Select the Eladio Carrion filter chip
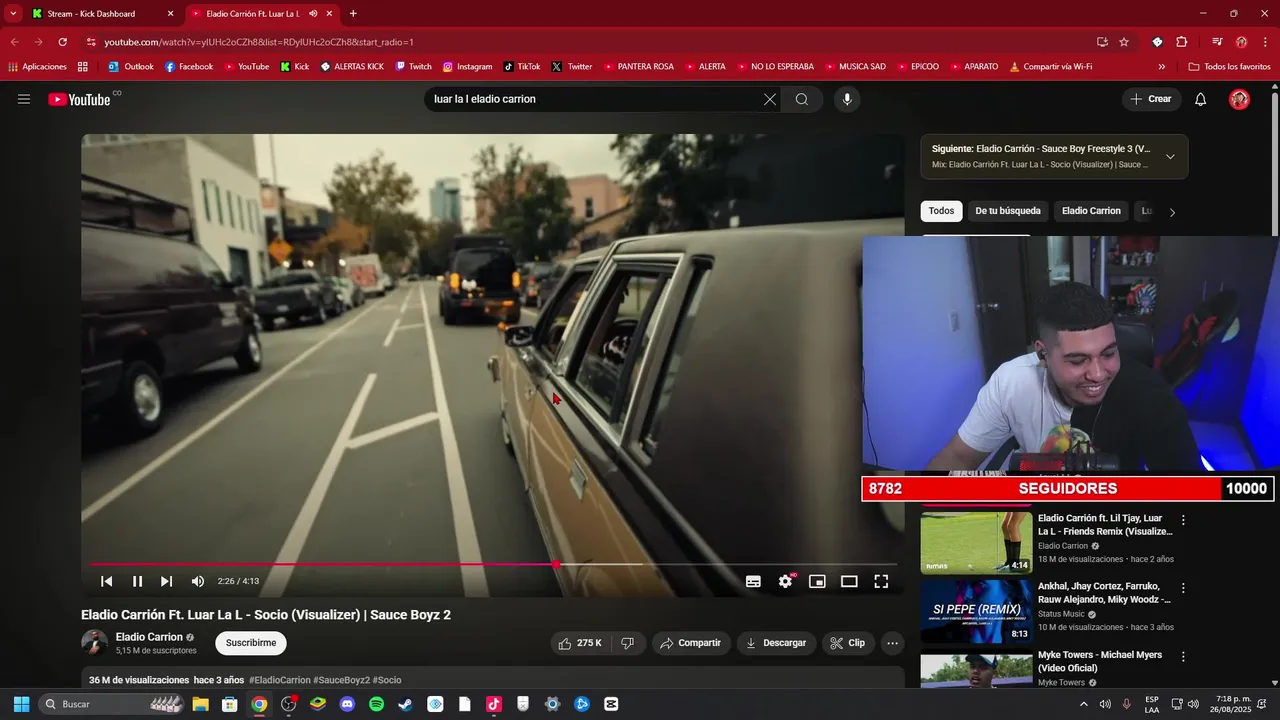1280x720 pixels. tap(1091, 211)
